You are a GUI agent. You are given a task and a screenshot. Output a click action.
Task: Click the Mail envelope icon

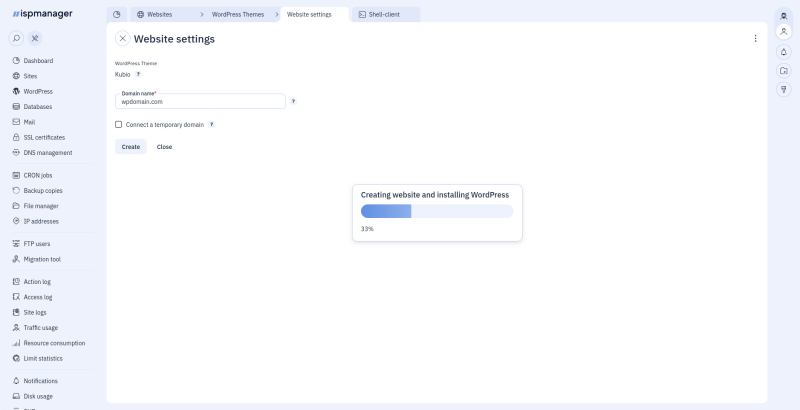tap(16, 122)
